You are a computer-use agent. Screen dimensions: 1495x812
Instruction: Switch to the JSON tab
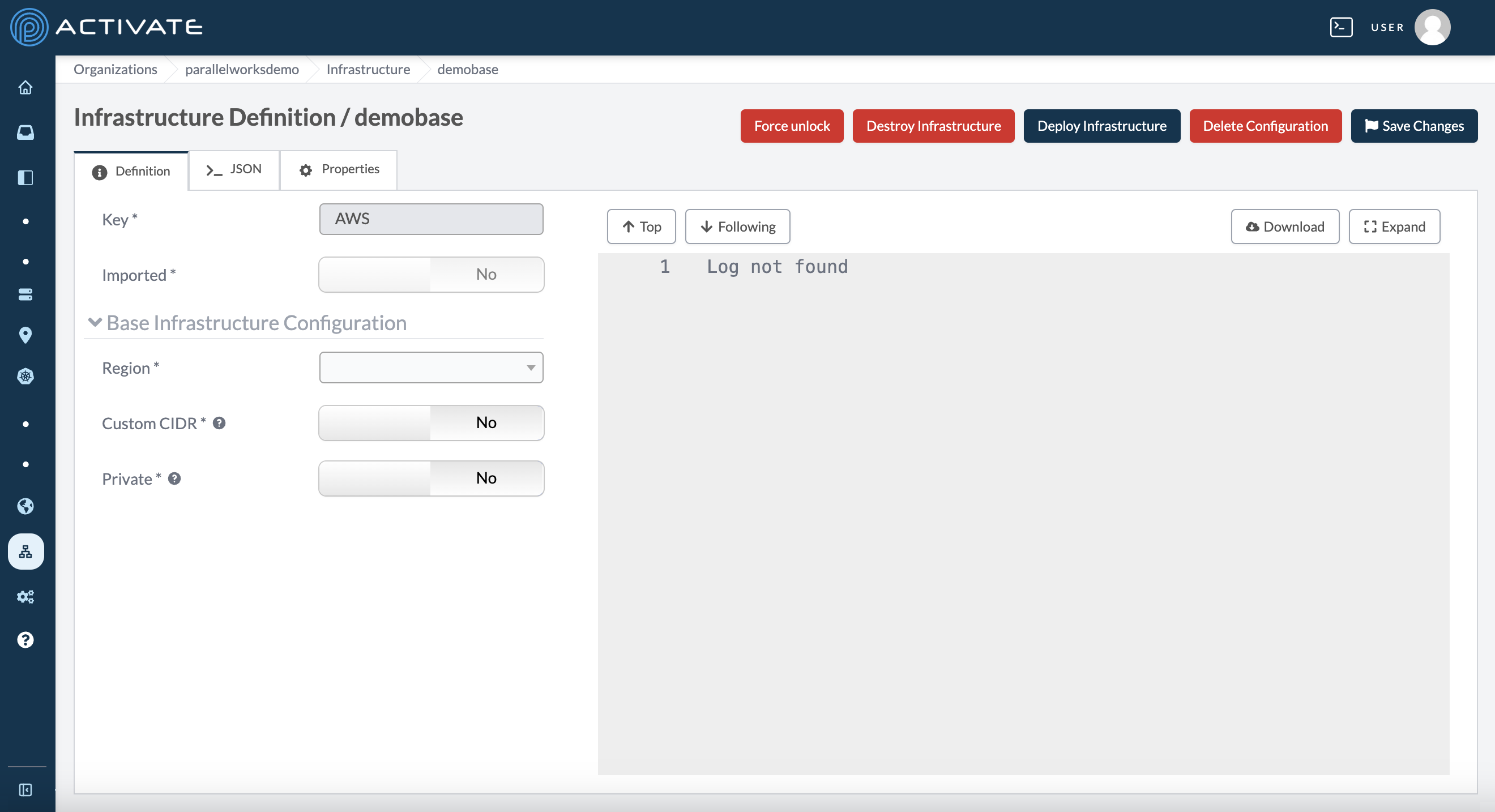coord(233,169)
